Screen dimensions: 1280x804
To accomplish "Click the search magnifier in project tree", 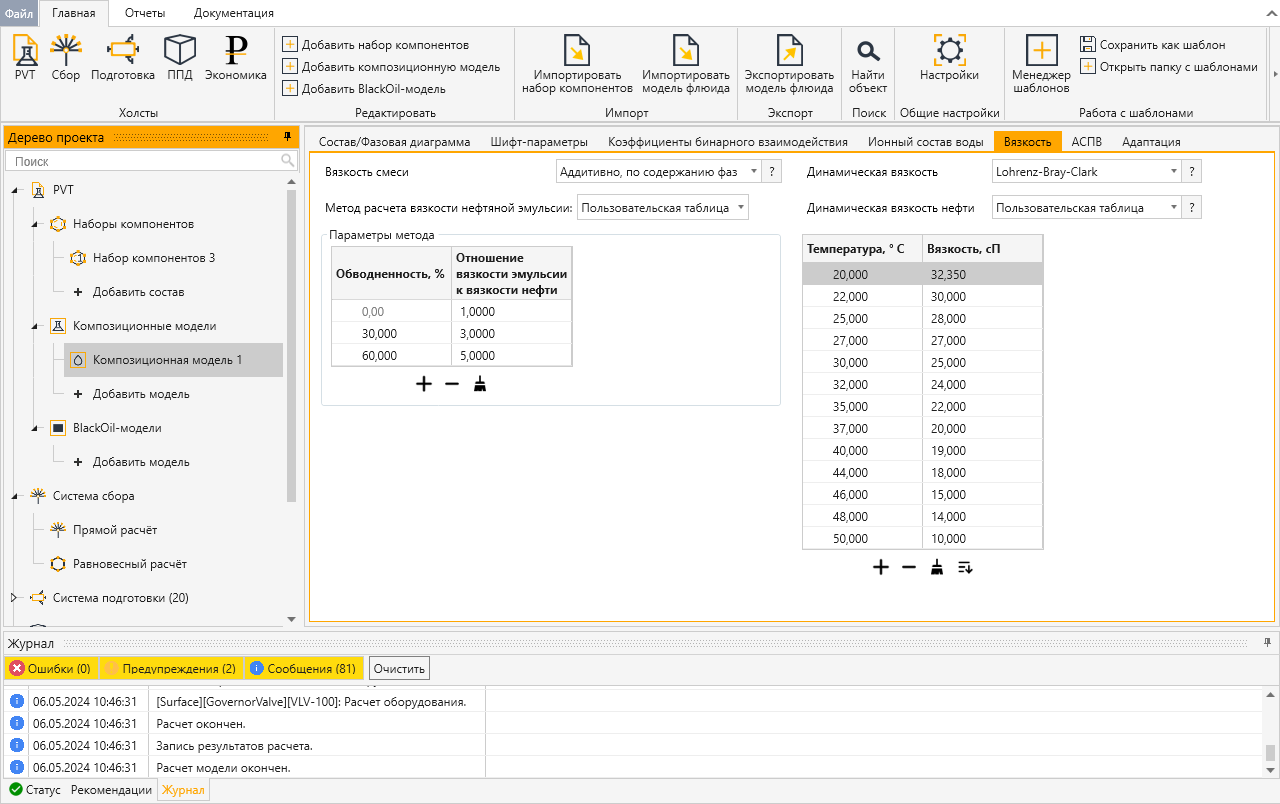I will coord(287,161).
